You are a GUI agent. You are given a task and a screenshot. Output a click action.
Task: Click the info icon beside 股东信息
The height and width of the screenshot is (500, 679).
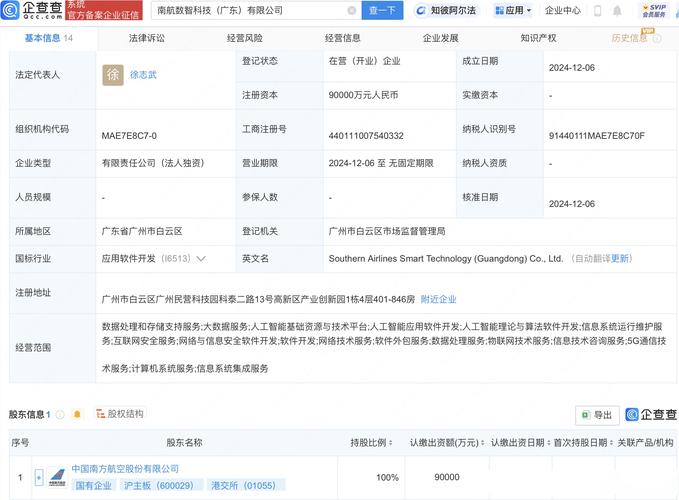tap(60, 415)
